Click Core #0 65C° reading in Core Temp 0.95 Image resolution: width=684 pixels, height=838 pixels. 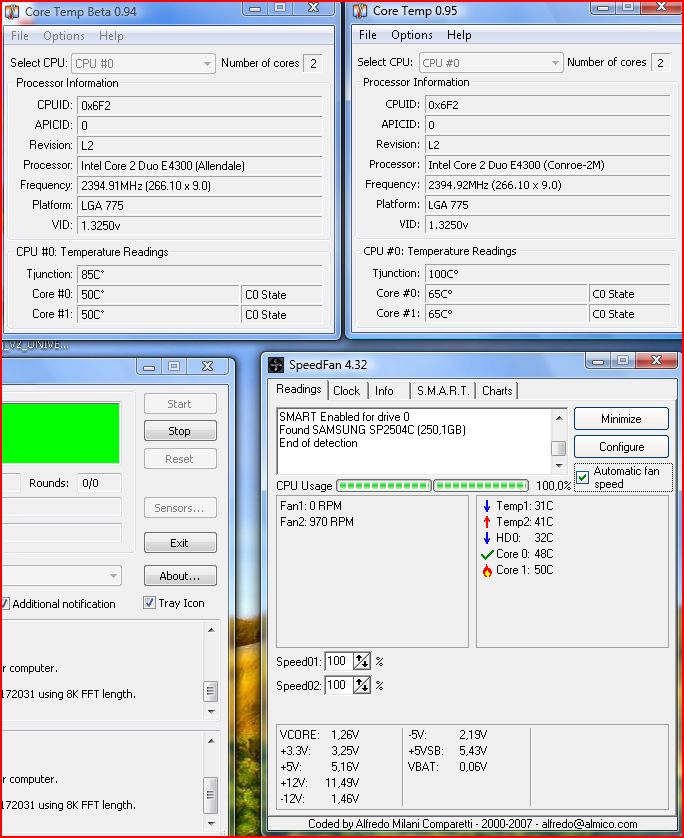pos(507,294)
